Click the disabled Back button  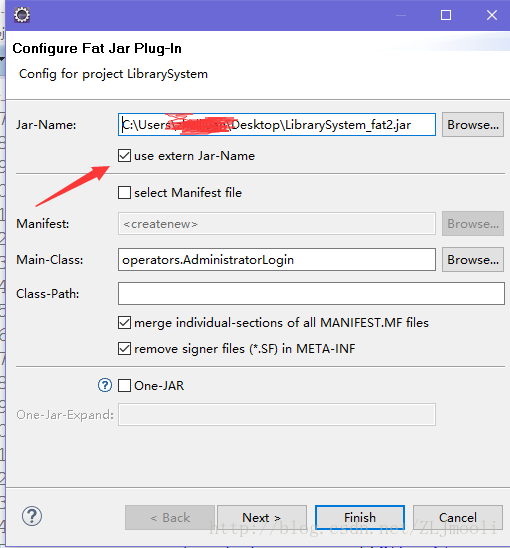tap(170, 517)
